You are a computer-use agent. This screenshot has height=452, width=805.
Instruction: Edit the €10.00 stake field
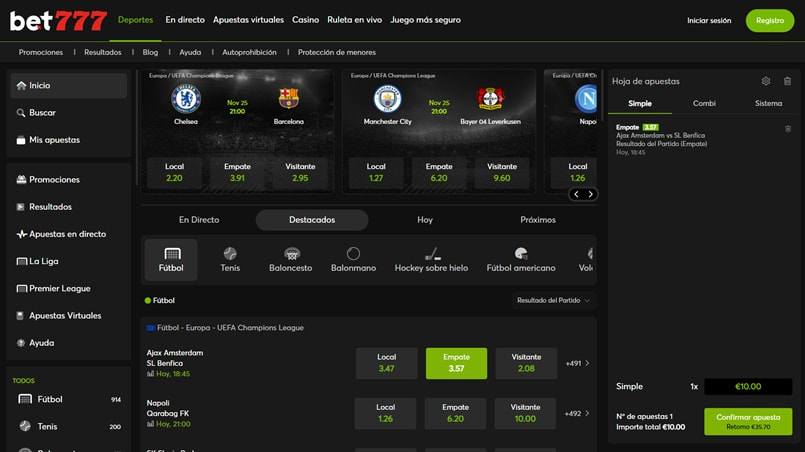[x=748, y=386]
